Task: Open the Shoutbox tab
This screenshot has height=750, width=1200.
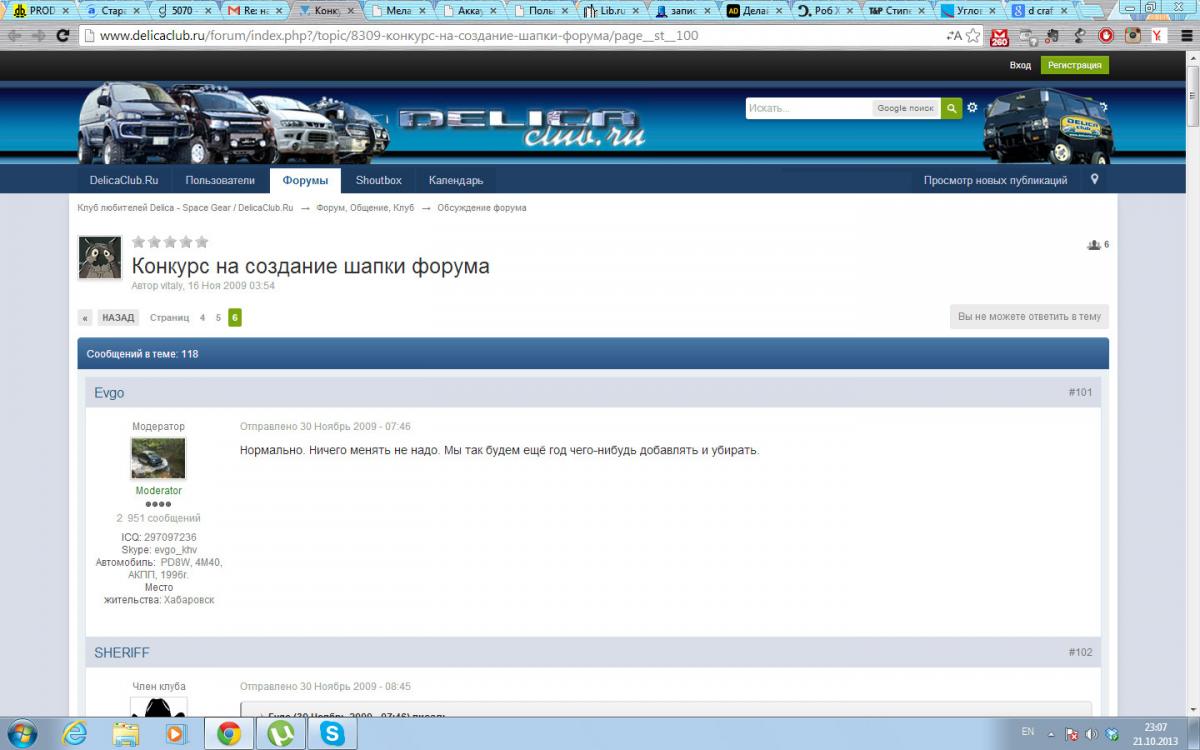Action: pyautogui.click(x=378, y=180)
